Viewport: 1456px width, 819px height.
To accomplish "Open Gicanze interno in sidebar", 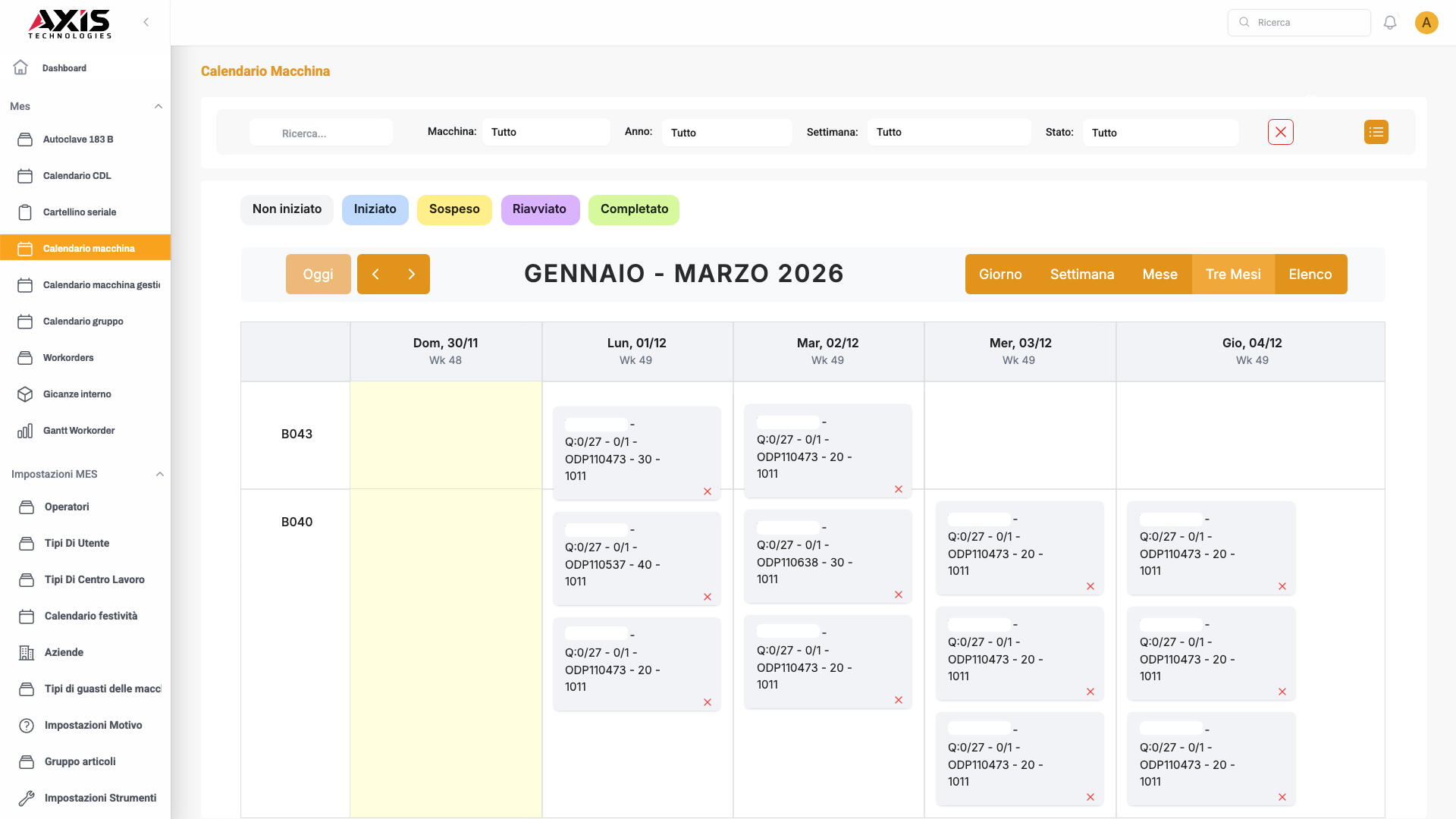I will coord(77,394).
